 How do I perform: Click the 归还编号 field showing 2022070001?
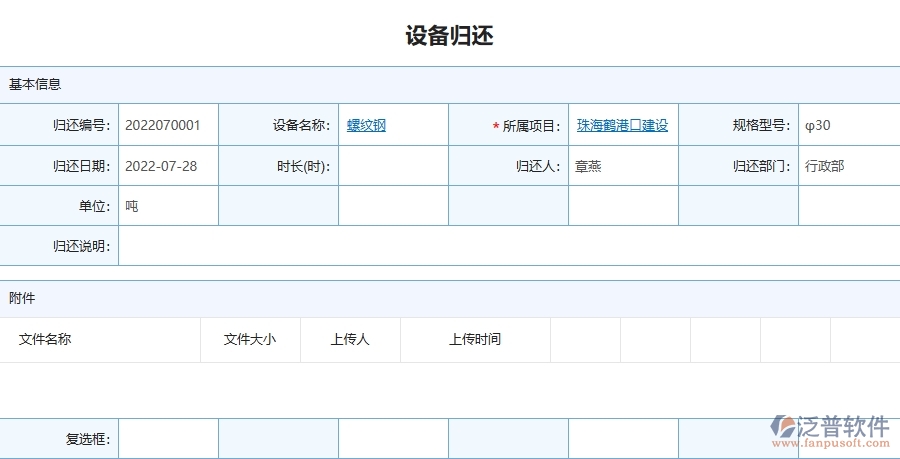coord(167,125)
